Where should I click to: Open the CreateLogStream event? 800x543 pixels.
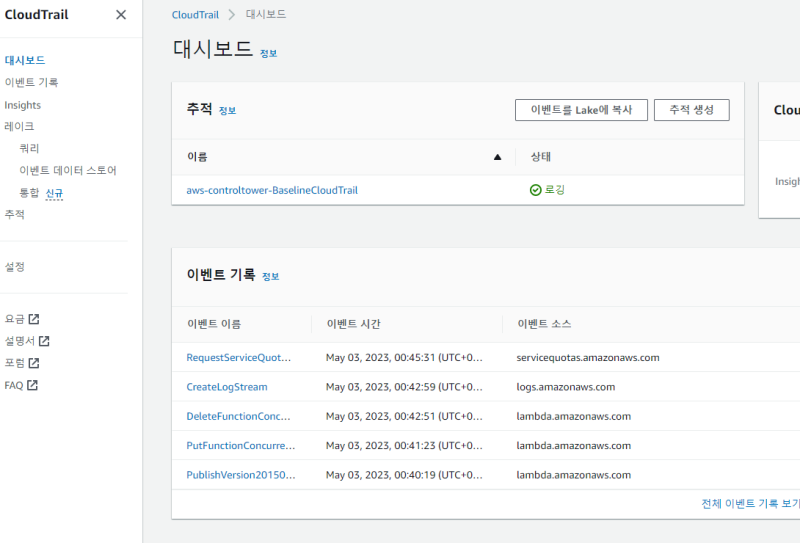[227, 387]
